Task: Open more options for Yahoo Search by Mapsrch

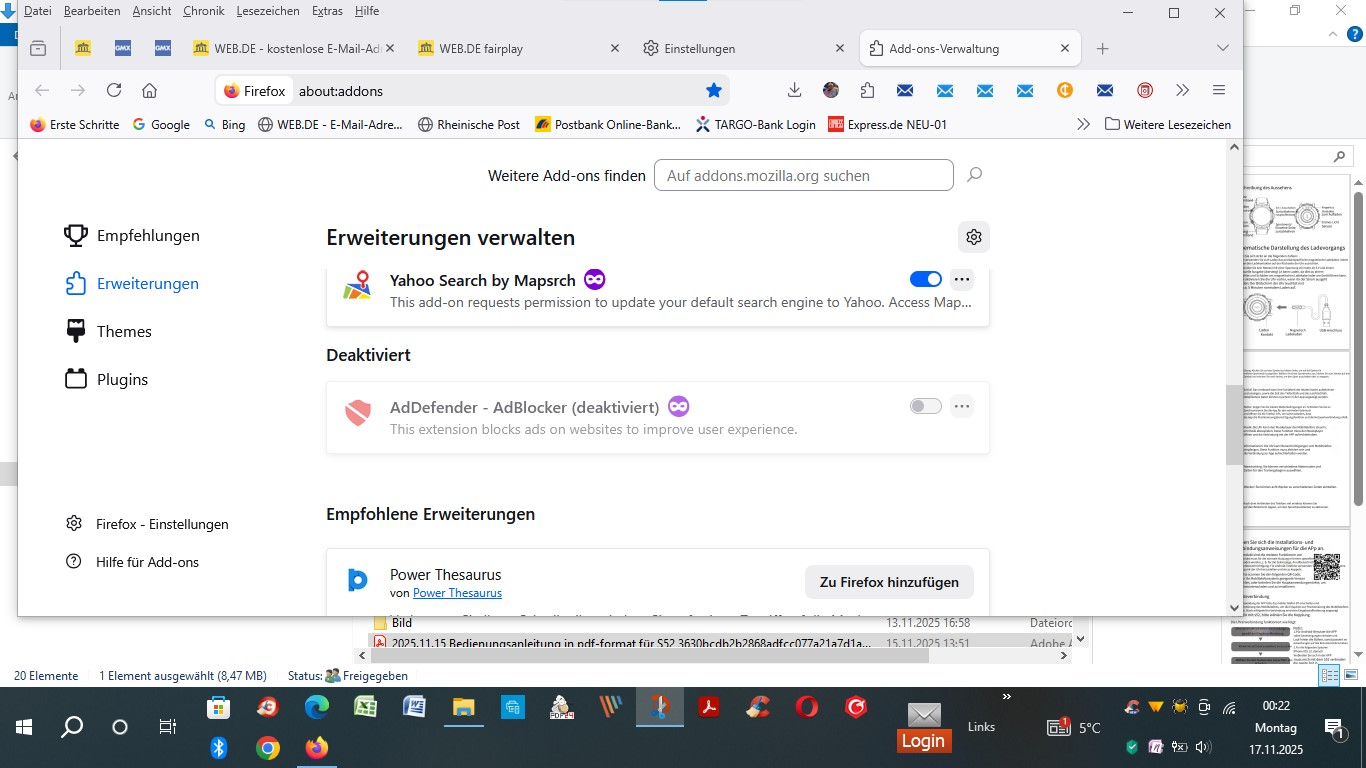Action: pos(962,279)
